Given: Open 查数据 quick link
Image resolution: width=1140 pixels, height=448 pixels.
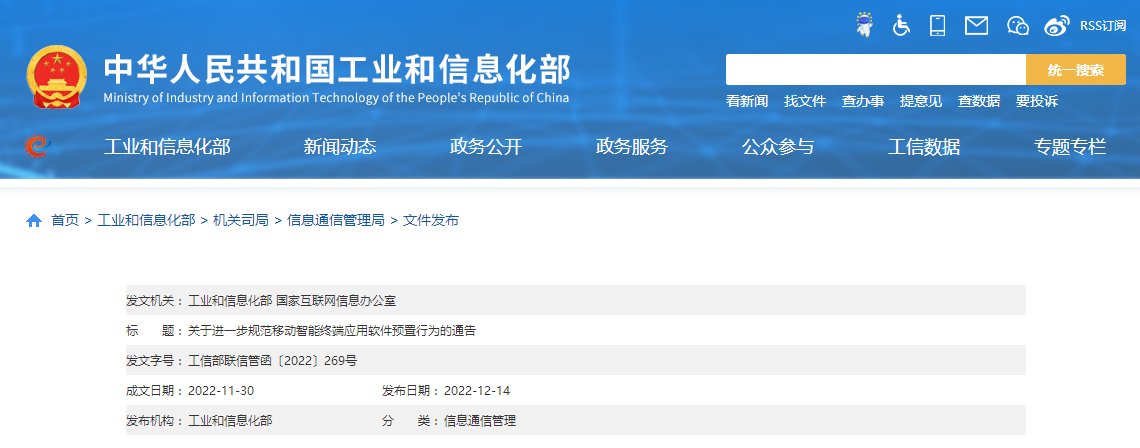Looking at the screenshot, I should pos(979,101).
